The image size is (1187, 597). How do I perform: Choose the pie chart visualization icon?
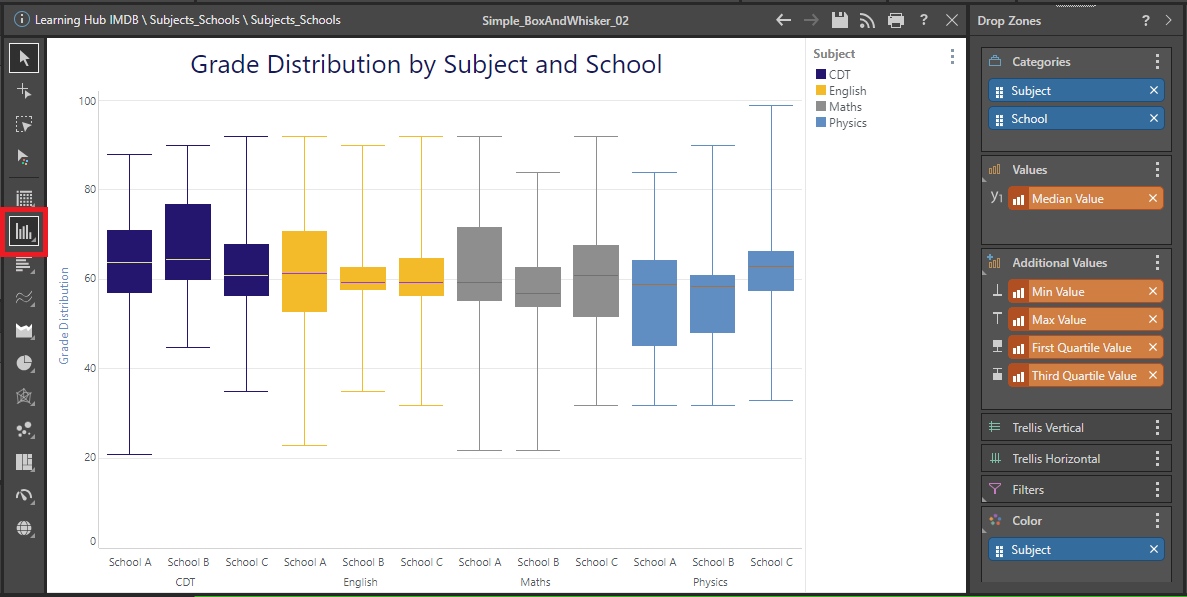(x=24, y=363)
